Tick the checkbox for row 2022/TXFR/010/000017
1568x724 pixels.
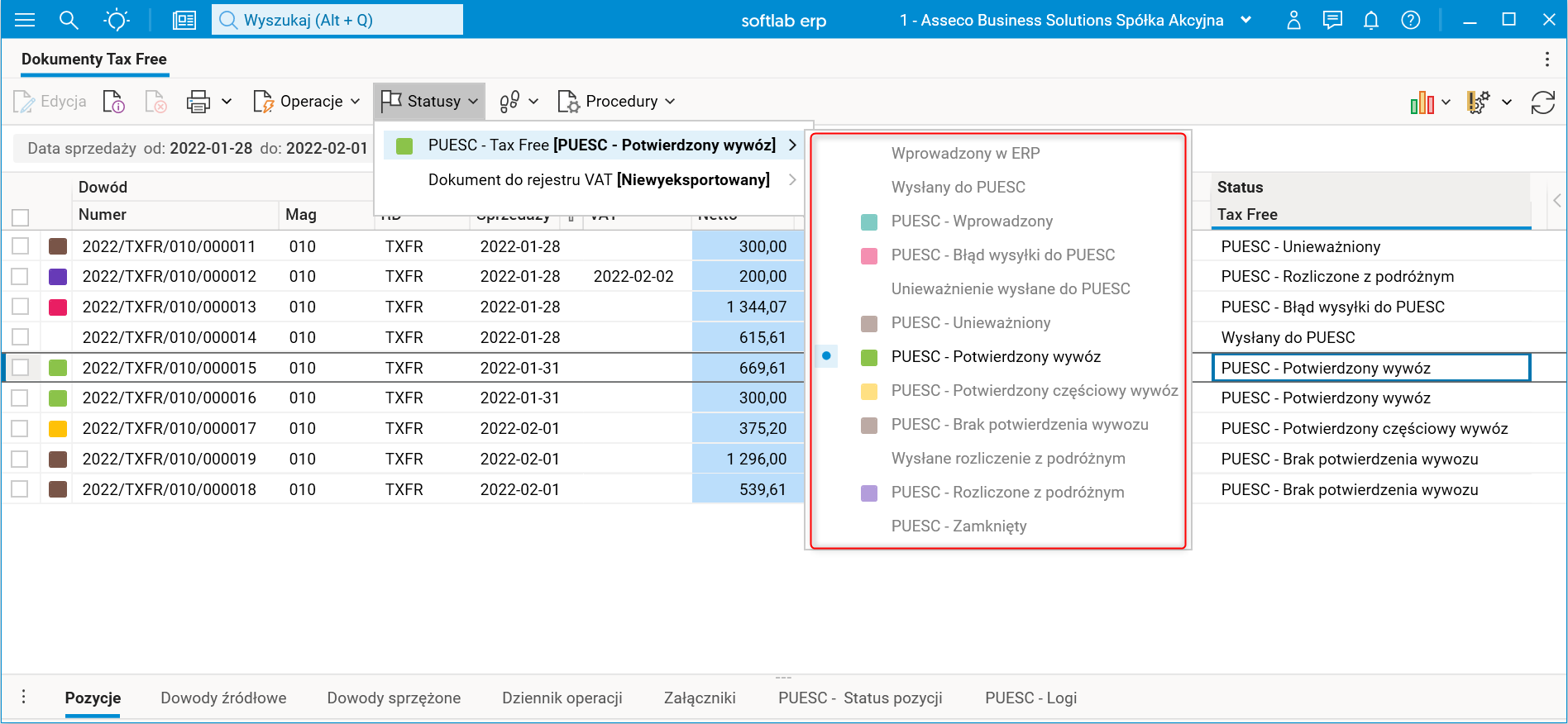(21, 428)
